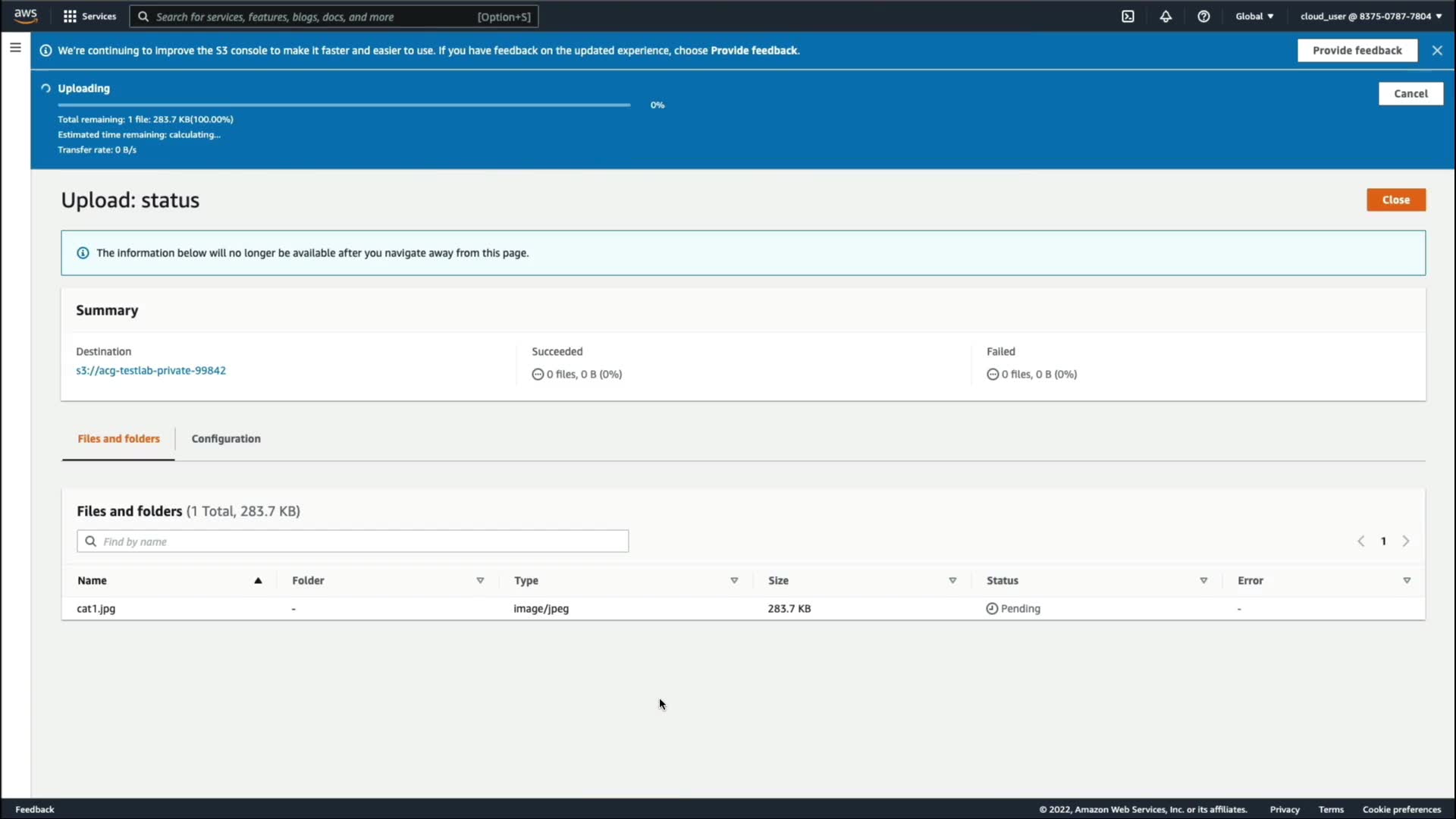Dismiss the S3 feedback banner

[1437, 50]
